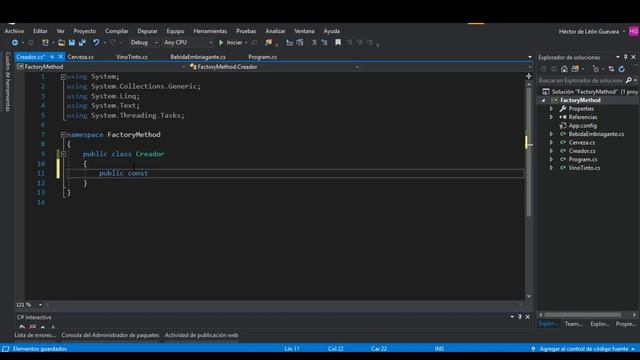Start debugging with the green Iniciar arrow
640x360 pixels.
click(x=221, y=42)
